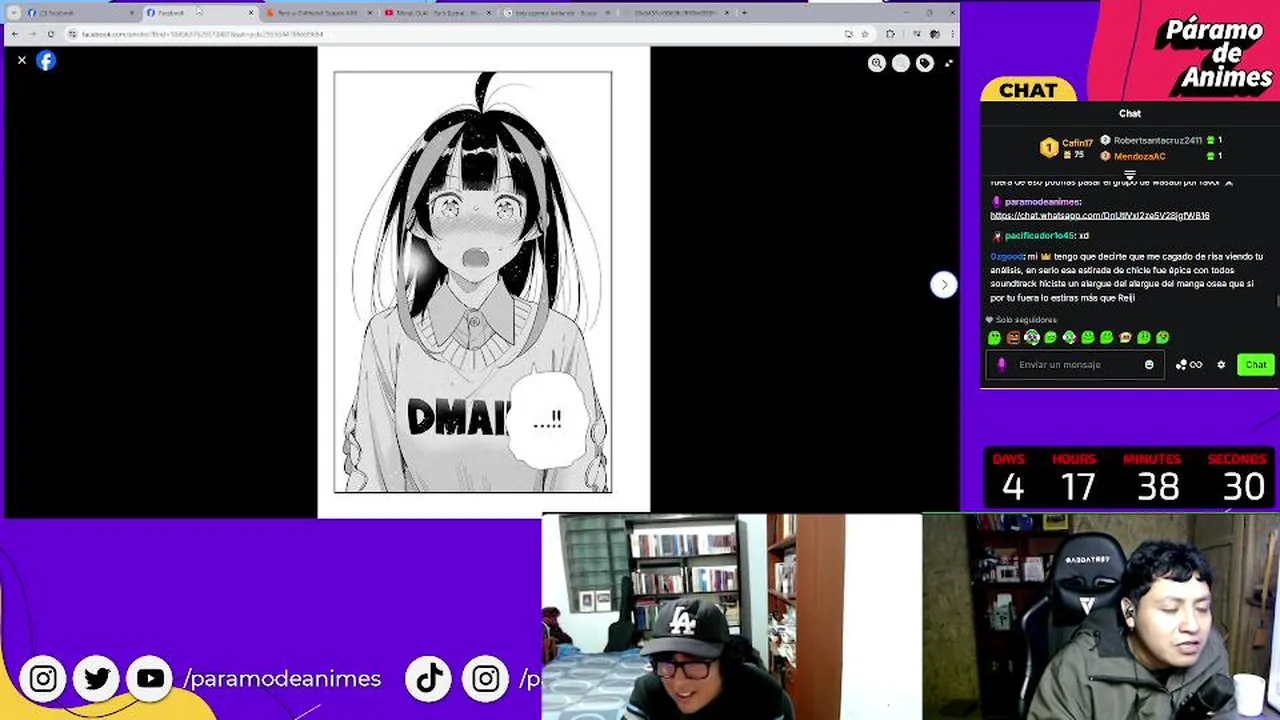Close the Facebook photo viewer with X
Screen dimensions: 1280x720
[x=21, y=61]
